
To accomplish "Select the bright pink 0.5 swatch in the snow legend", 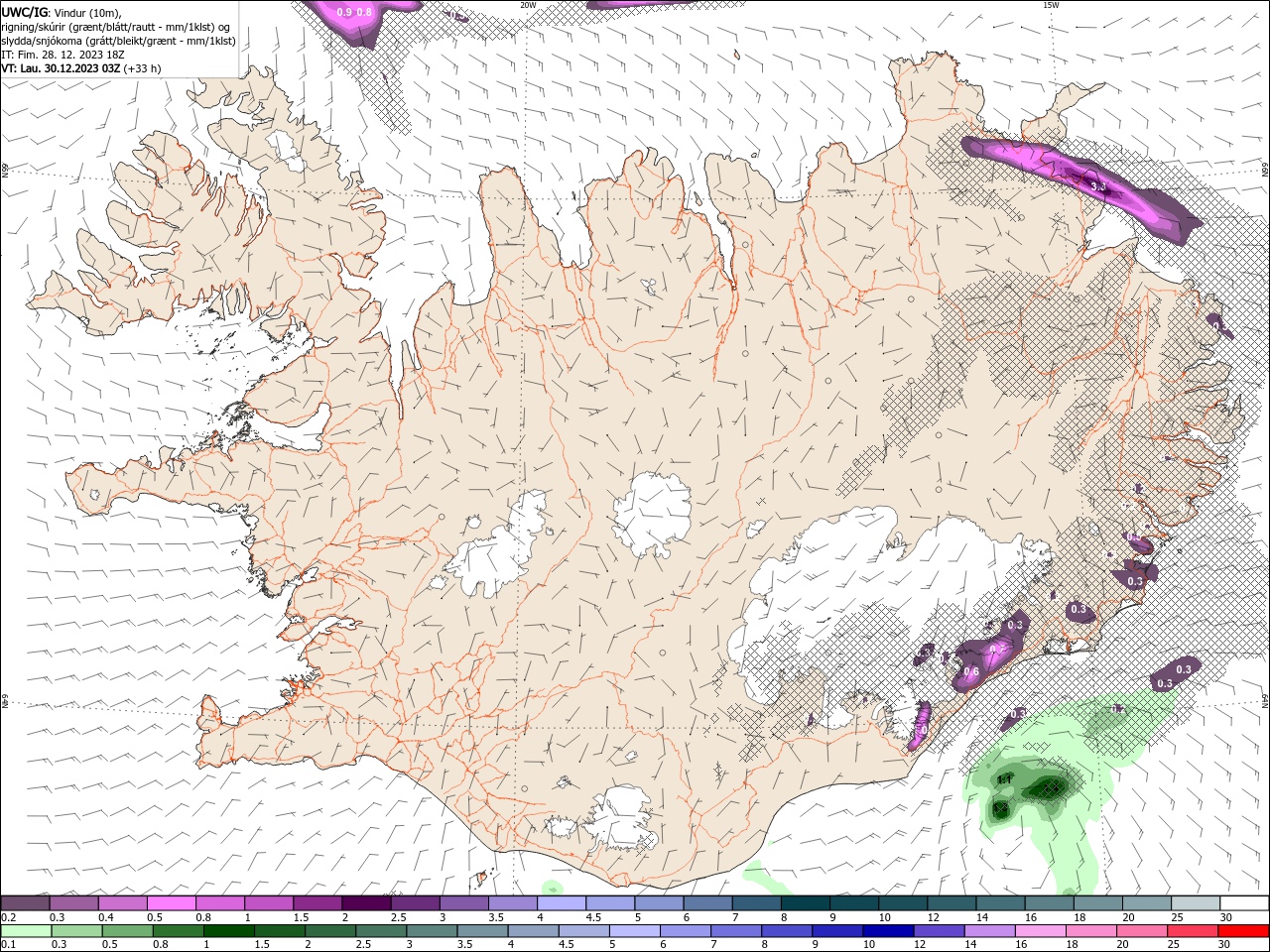I will [x=173, y=903].
